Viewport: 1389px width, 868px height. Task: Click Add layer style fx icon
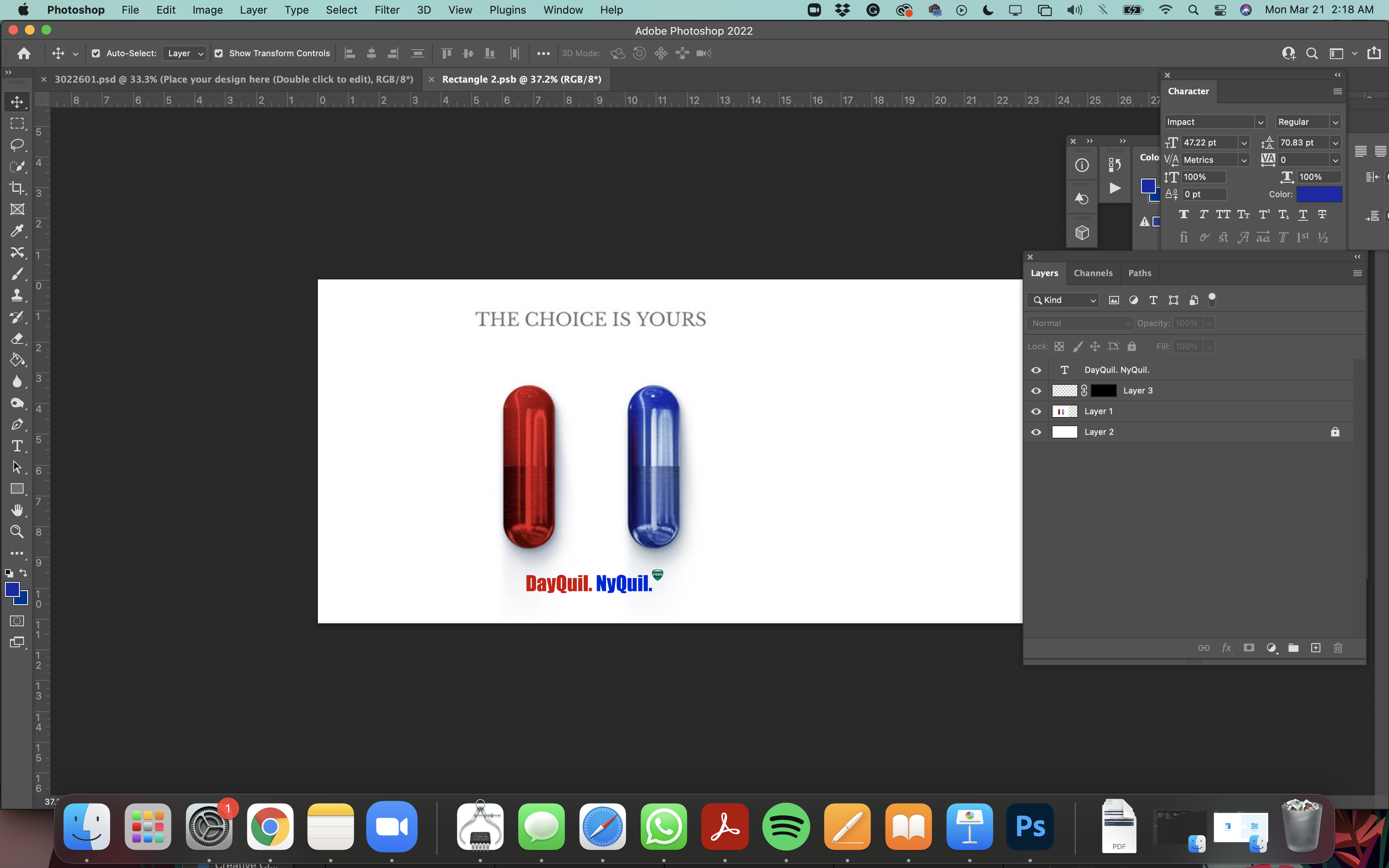1227,648
